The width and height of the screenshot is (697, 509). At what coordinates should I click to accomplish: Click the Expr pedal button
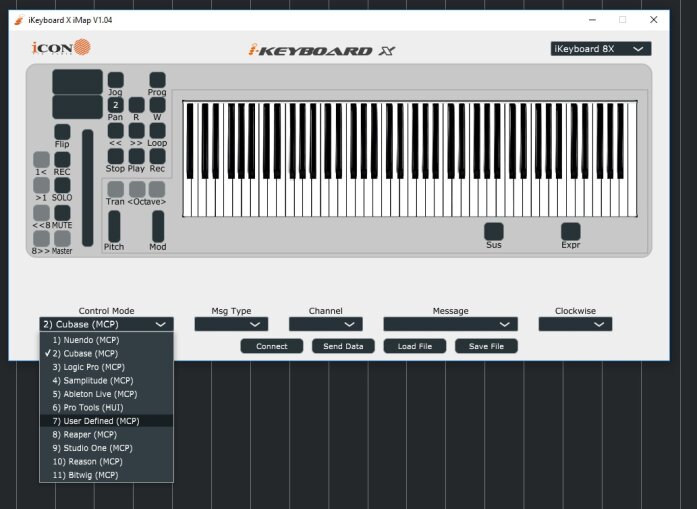coord(571,232)
